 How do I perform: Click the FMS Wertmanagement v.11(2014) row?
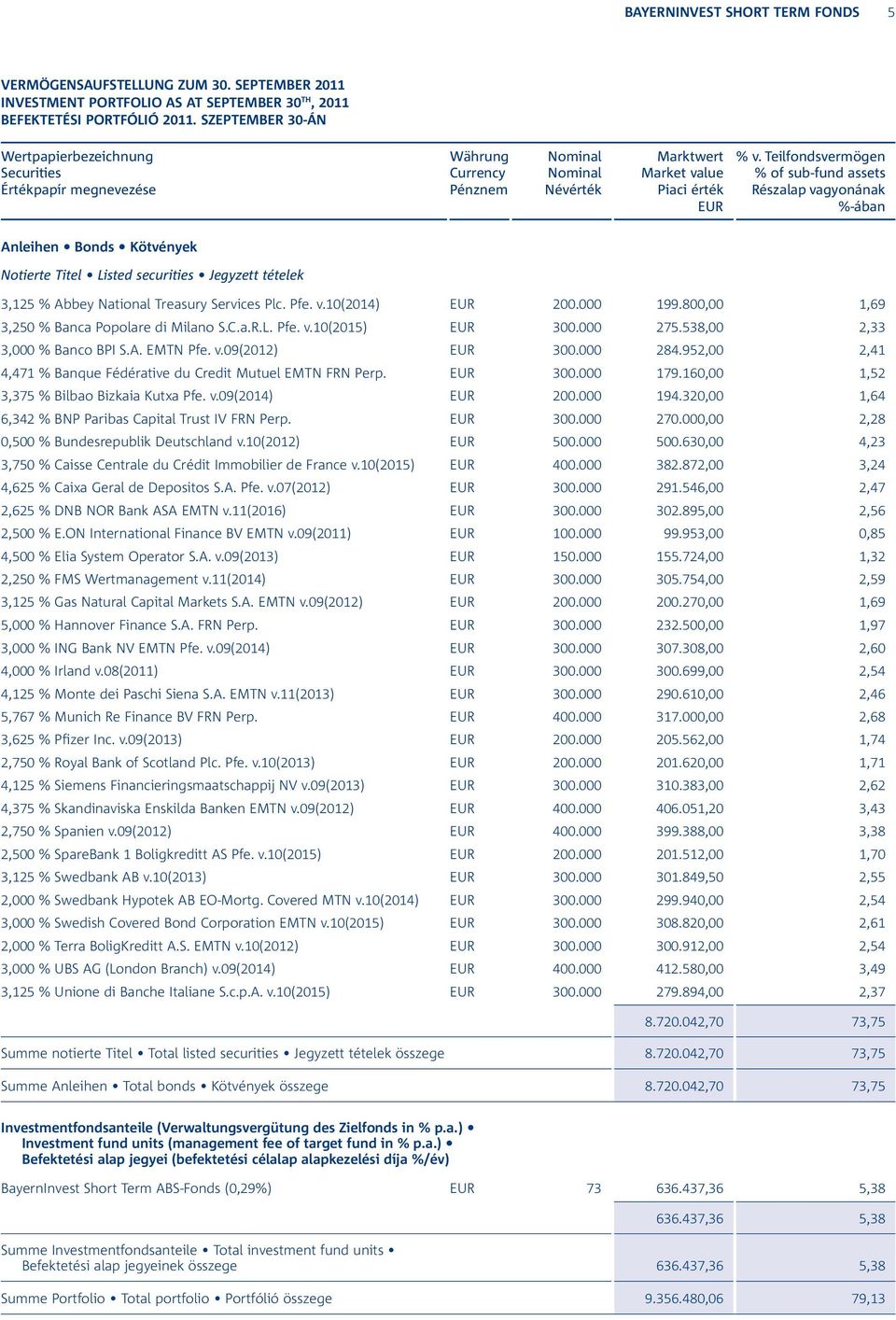[443, 579]
